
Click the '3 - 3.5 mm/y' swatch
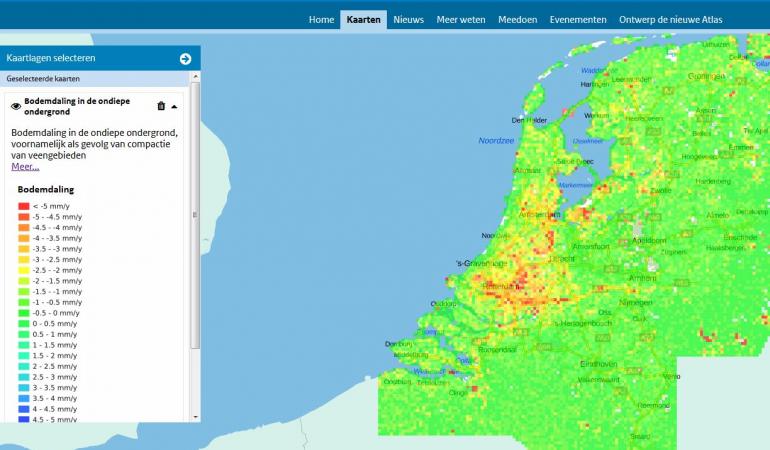pyautogui.click(x=24, y=388)
